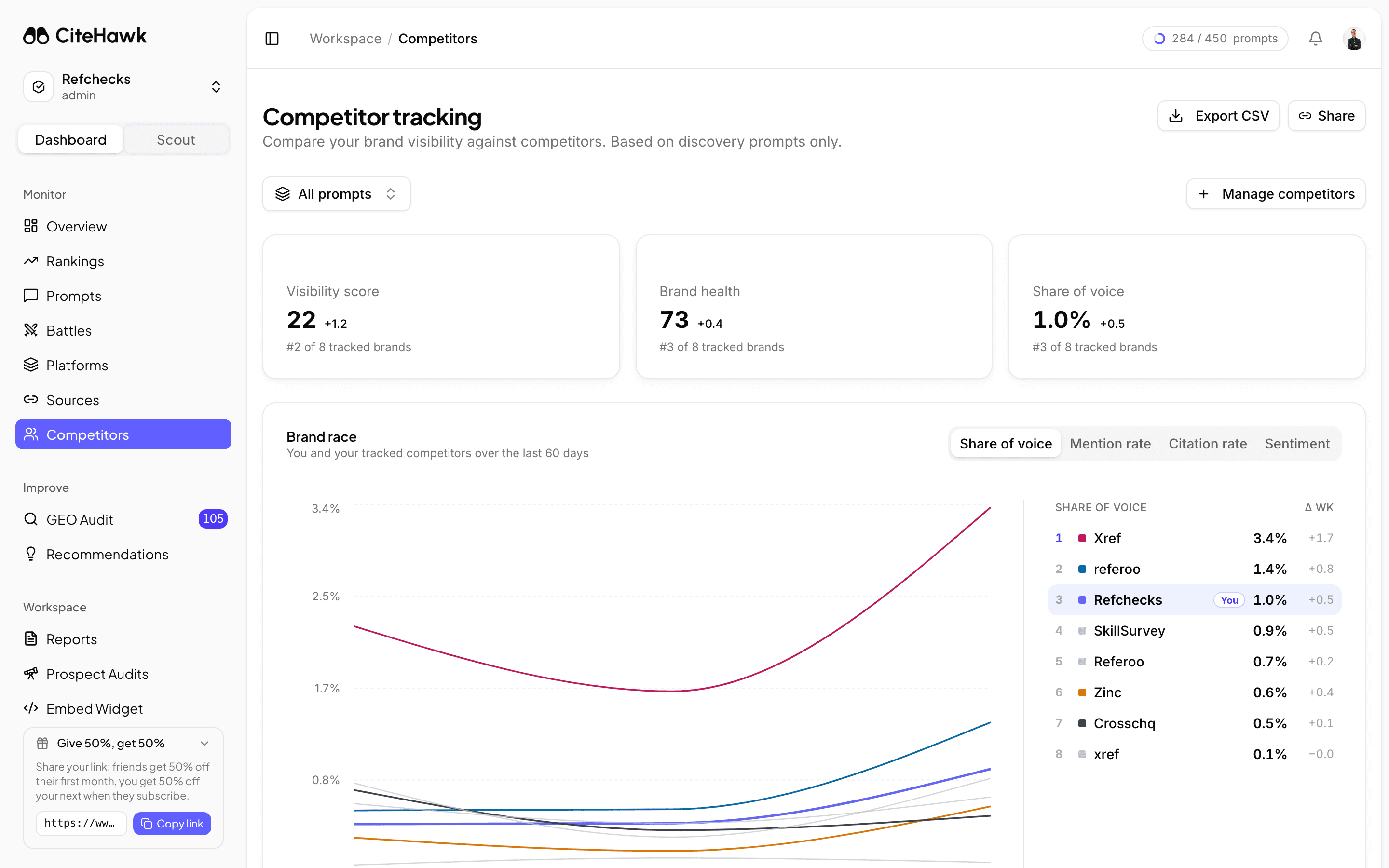Open the All prompts dropdown
This screenshot has width=1389, height=868.
[336, 194]
